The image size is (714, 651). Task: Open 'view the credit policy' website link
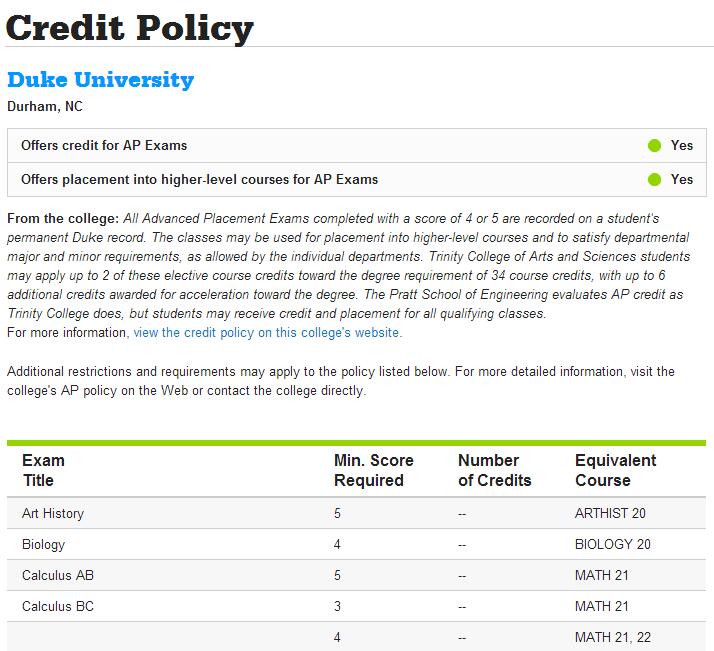coord(266,333)
